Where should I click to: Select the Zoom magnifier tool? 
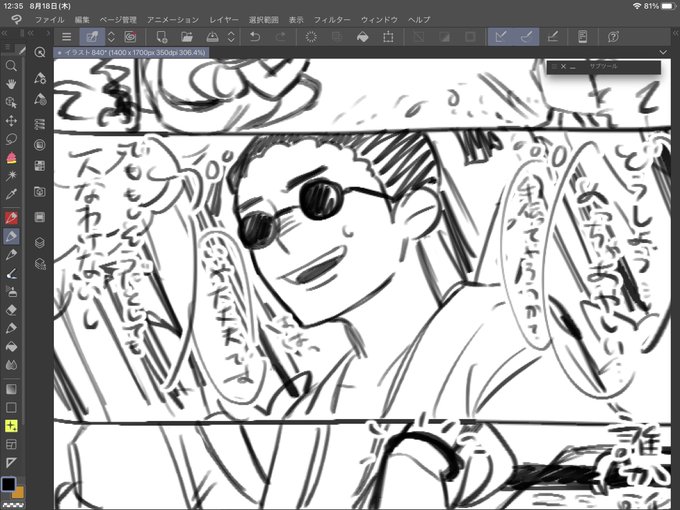11,66
